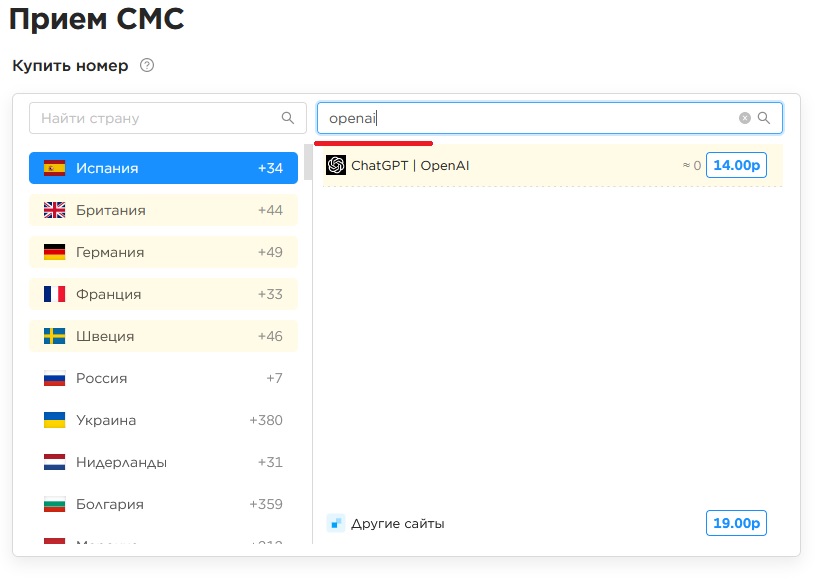Choose Германия +49 from country list
815x580 pixels.
point(163,252)
